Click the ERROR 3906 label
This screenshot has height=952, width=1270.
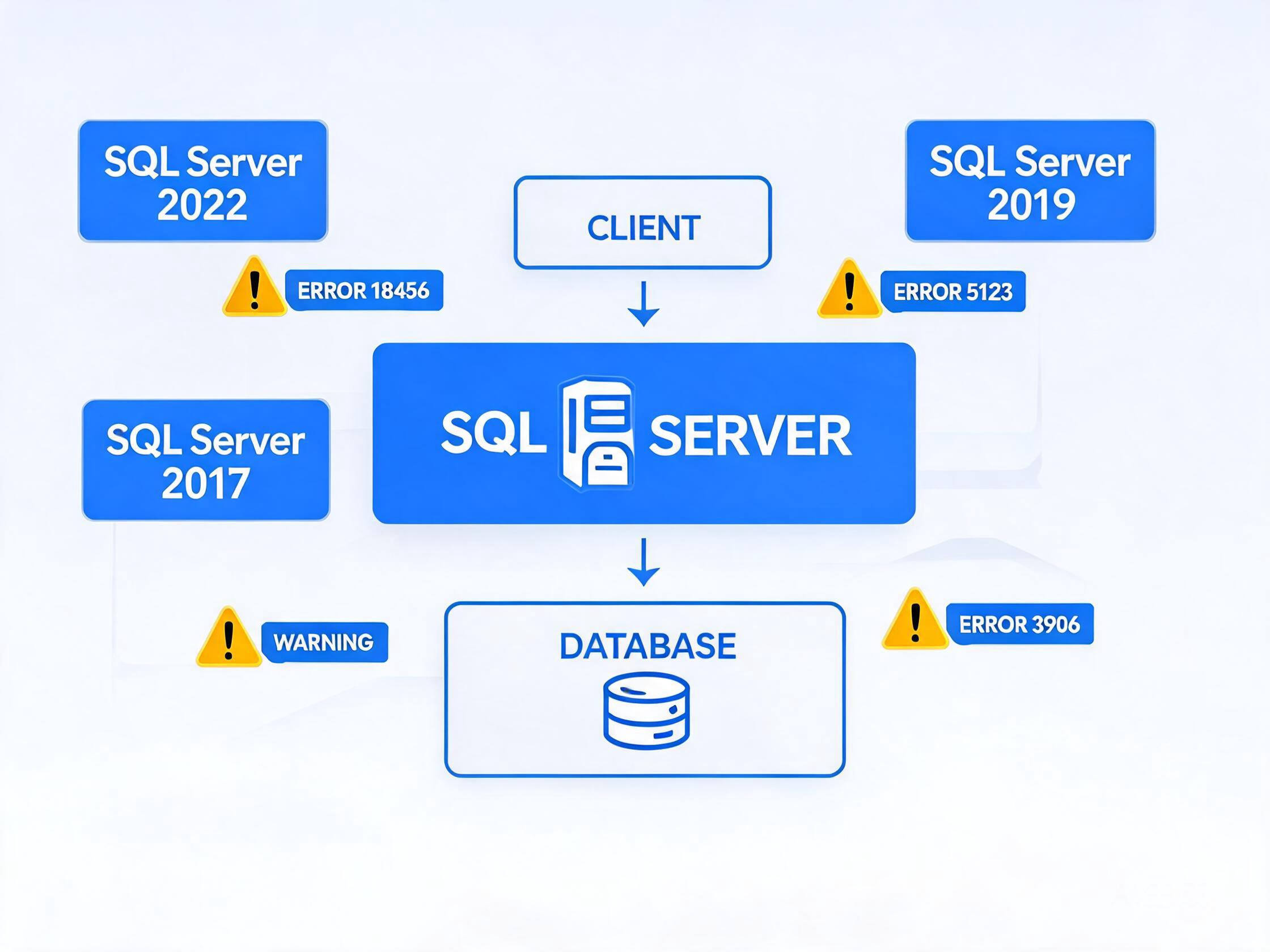tap(1019, 624)
